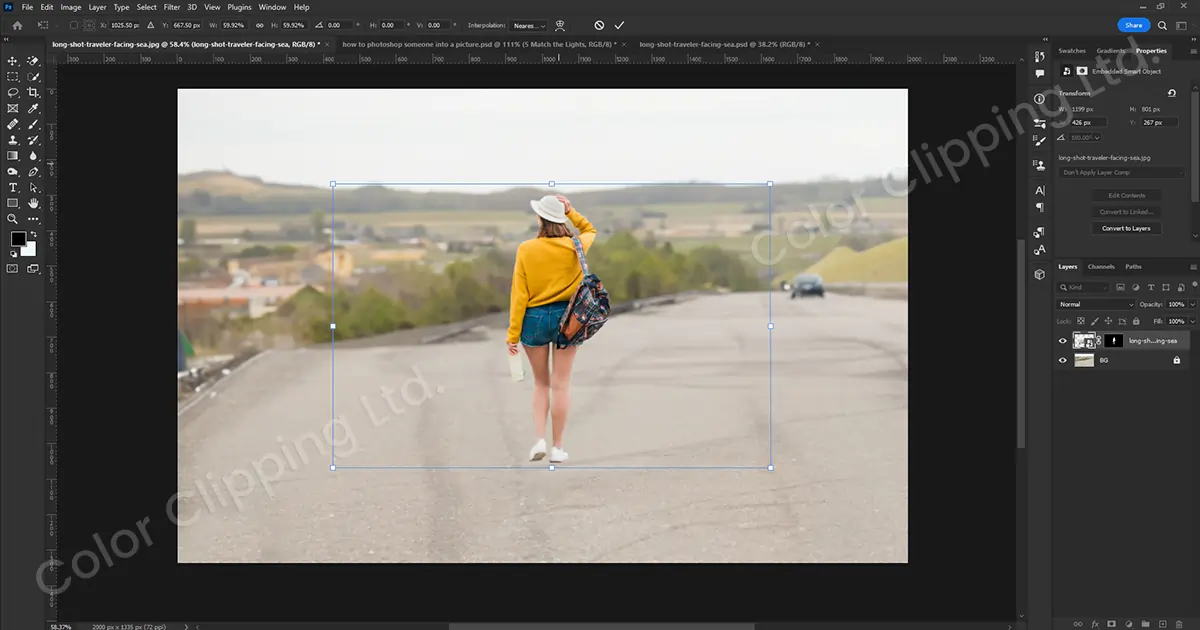The width and height of the screenshot is (1200, 630).
Task: Select the Rectangular Marquee tool
Action: click(13, 76)
